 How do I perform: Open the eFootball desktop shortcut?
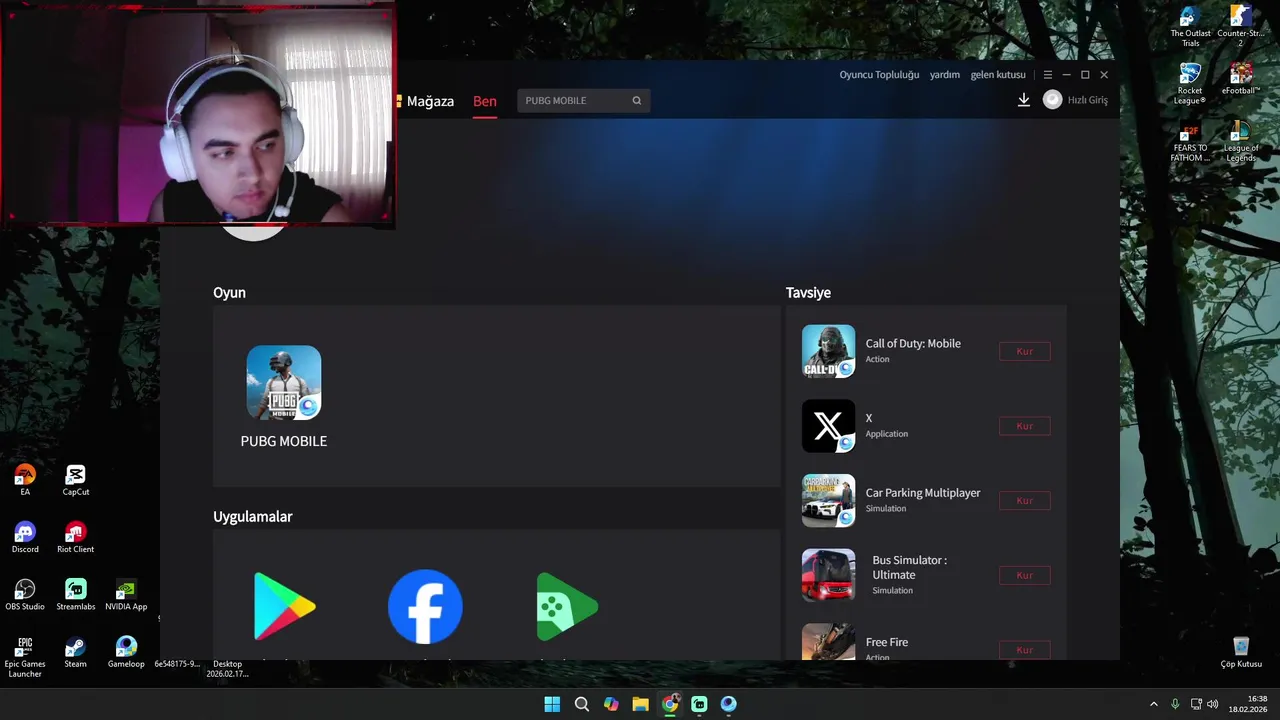pyautogui.click(x=1241, y=79)
